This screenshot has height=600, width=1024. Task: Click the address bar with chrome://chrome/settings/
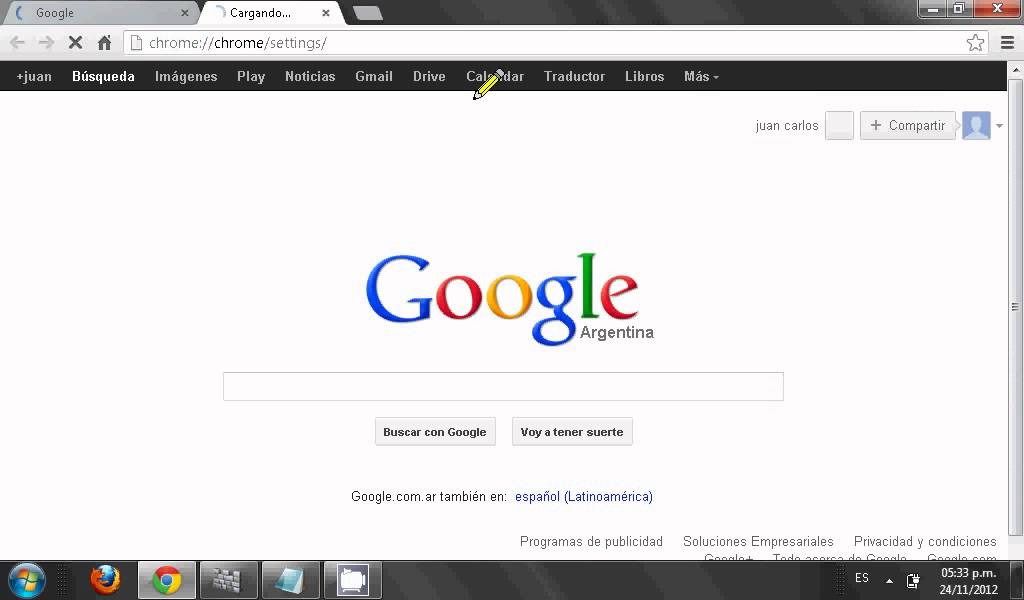[555, 43]
